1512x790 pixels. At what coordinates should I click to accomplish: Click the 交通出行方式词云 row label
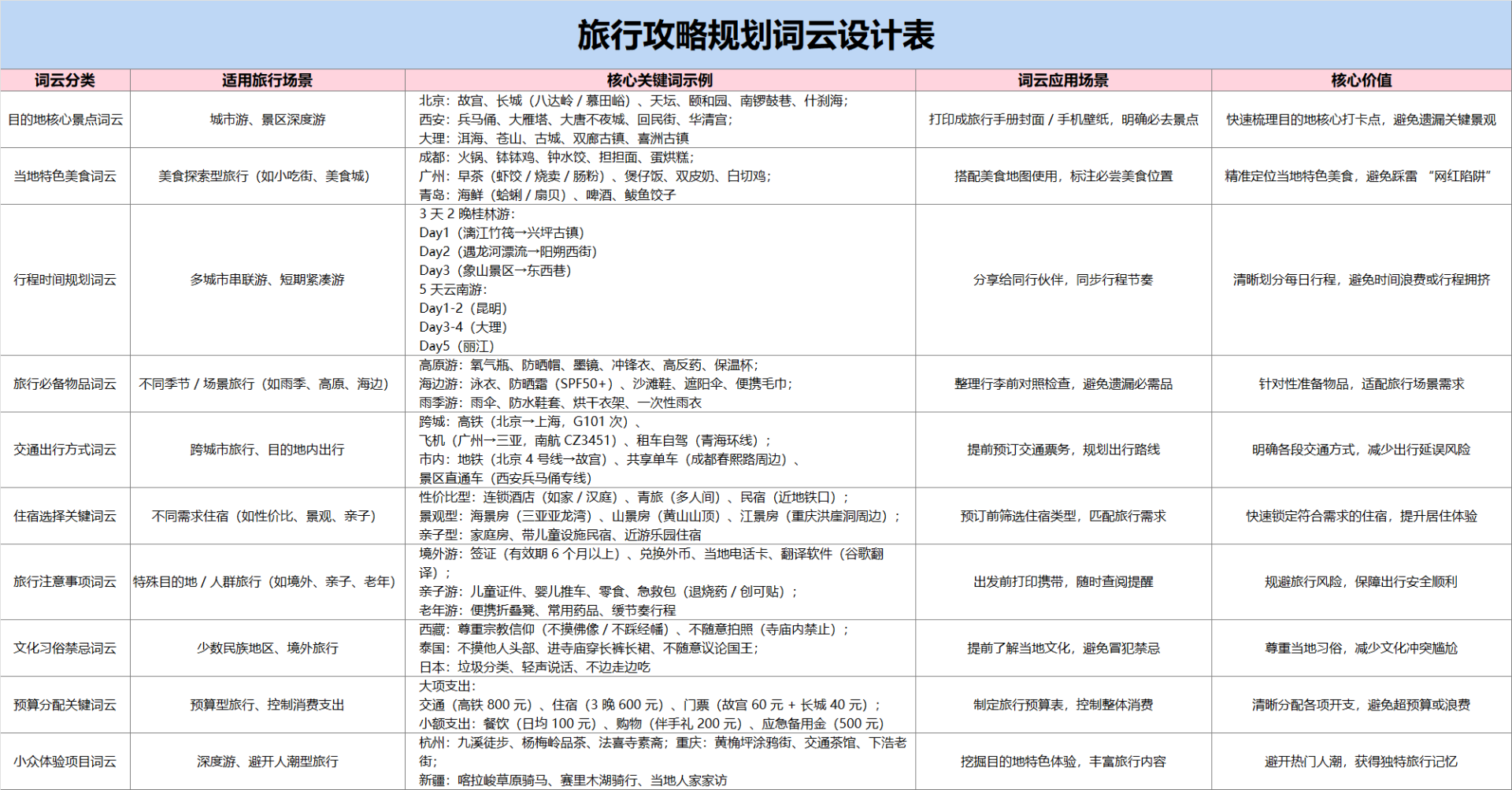tap(65, 450)
